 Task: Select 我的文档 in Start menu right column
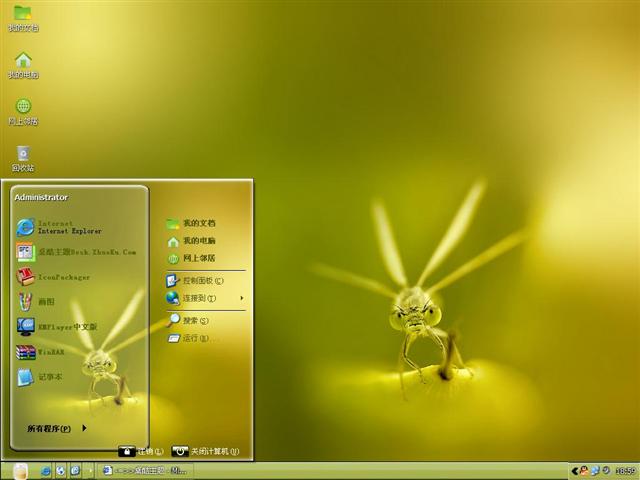click(x=191, y=223)
